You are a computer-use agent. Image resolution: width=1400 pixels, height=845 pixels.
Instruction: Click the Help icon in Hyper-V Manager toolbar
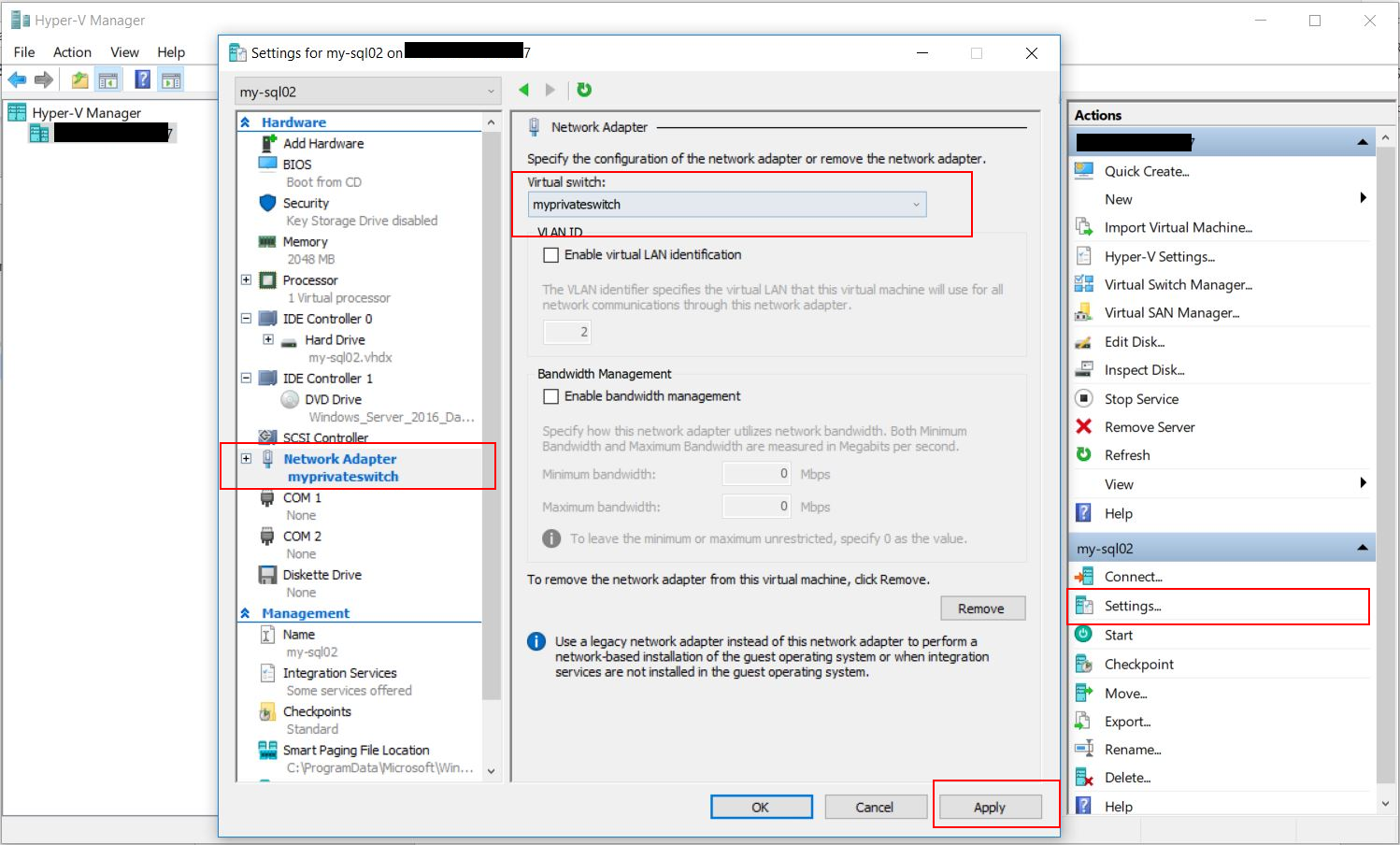(142, 80)
